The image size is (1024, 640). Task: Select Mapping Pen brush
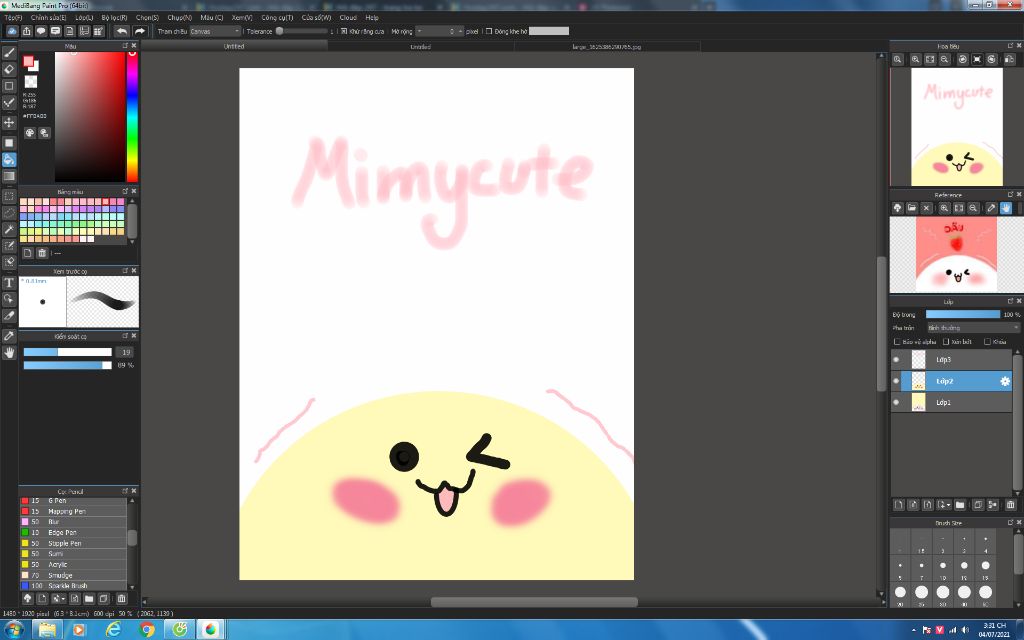pyautogui.click(x=73, y=511)
